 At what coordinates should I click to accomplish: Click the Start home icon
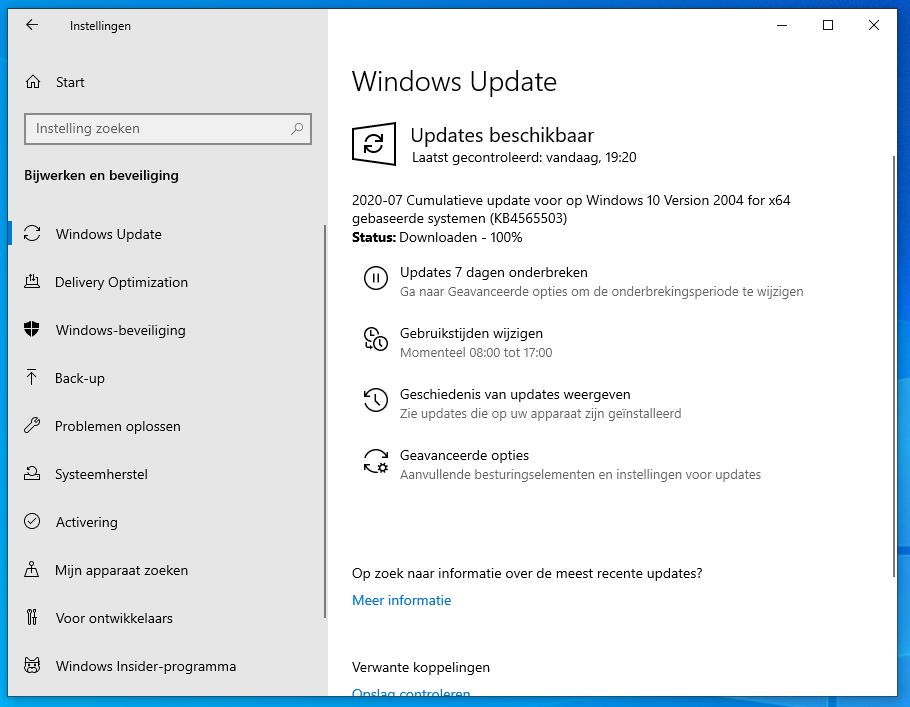click(33, 82)
